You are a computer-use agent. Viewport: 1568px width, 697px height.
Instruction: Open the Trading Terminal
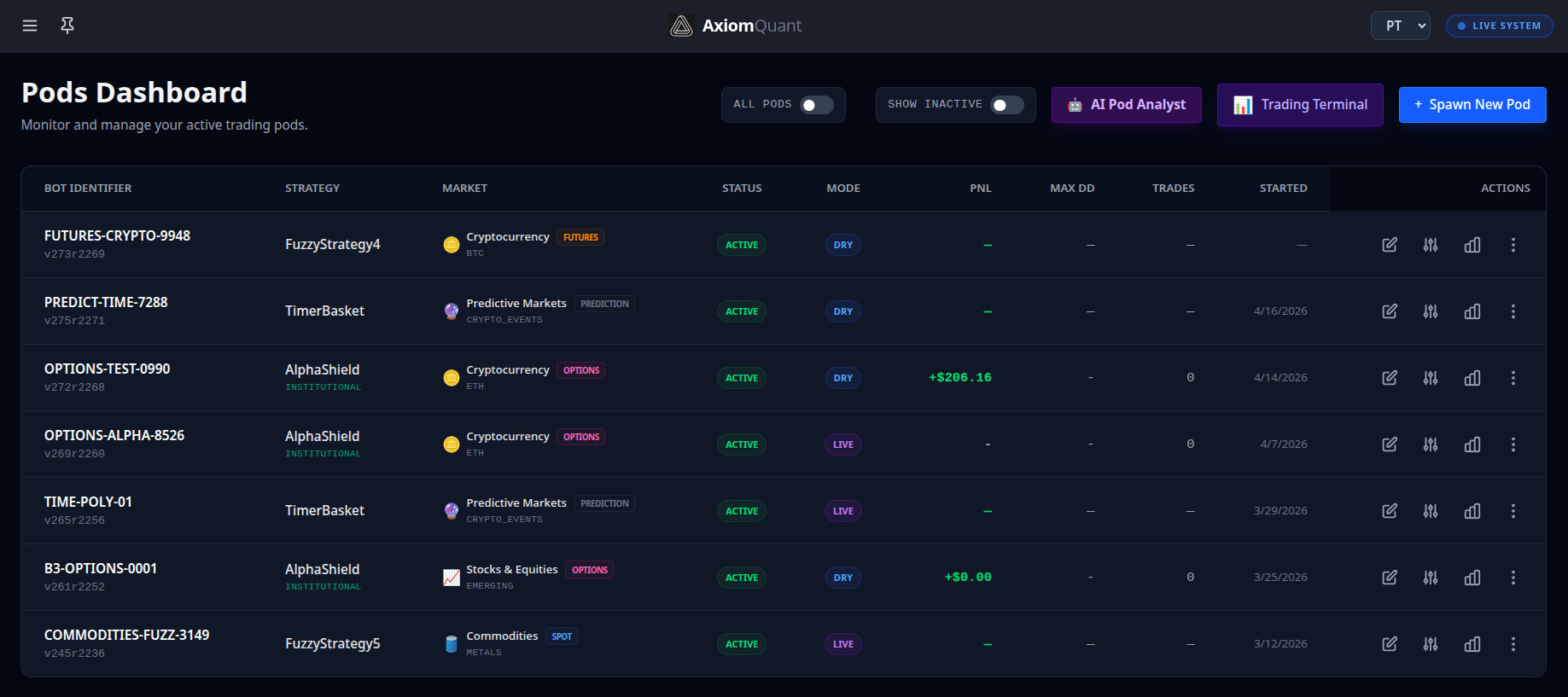pyautogui.click(x=1300, y=105)
